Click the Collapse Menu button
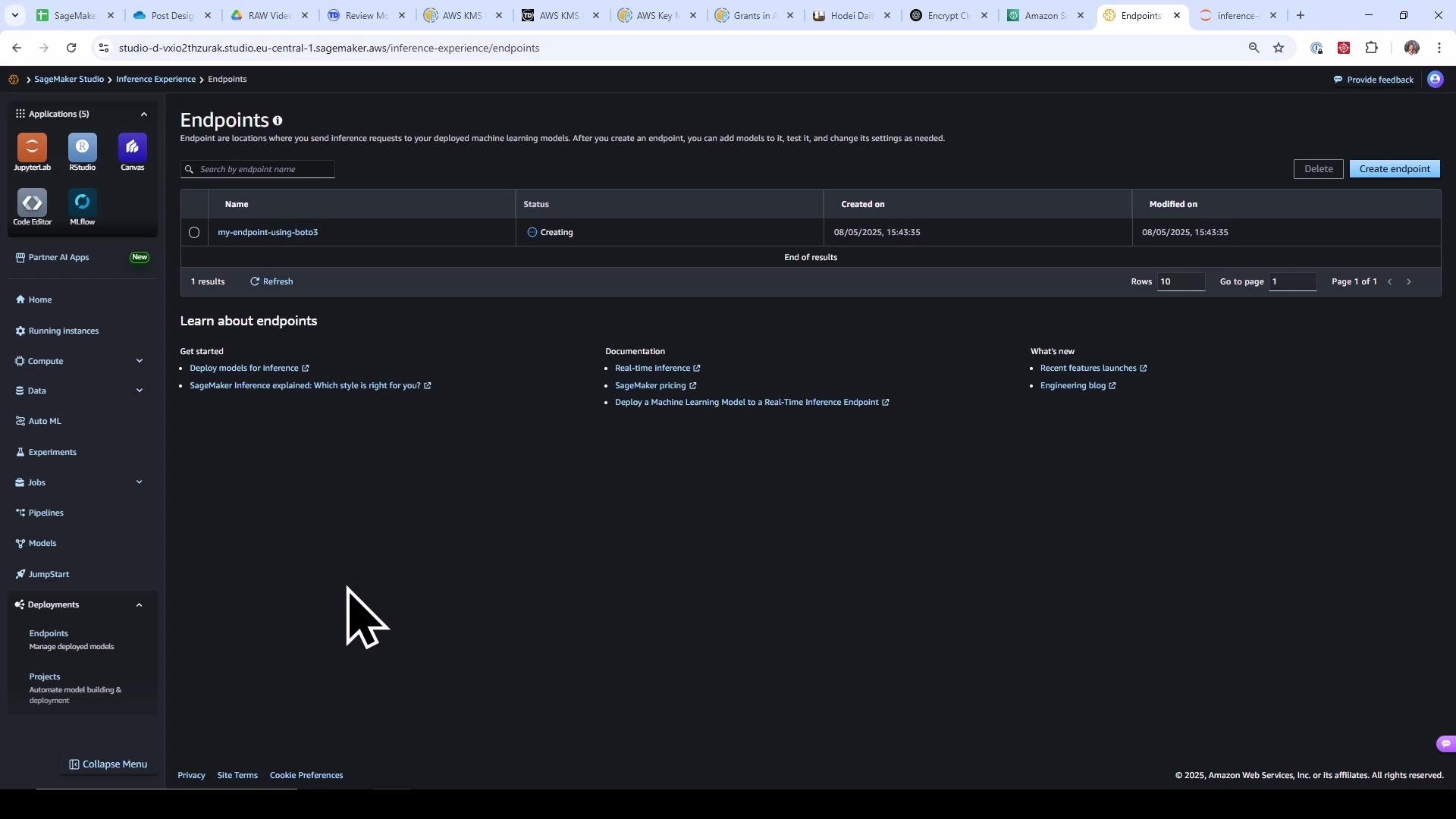Viewport: 1456px width, 819px height. click(108, 764)
